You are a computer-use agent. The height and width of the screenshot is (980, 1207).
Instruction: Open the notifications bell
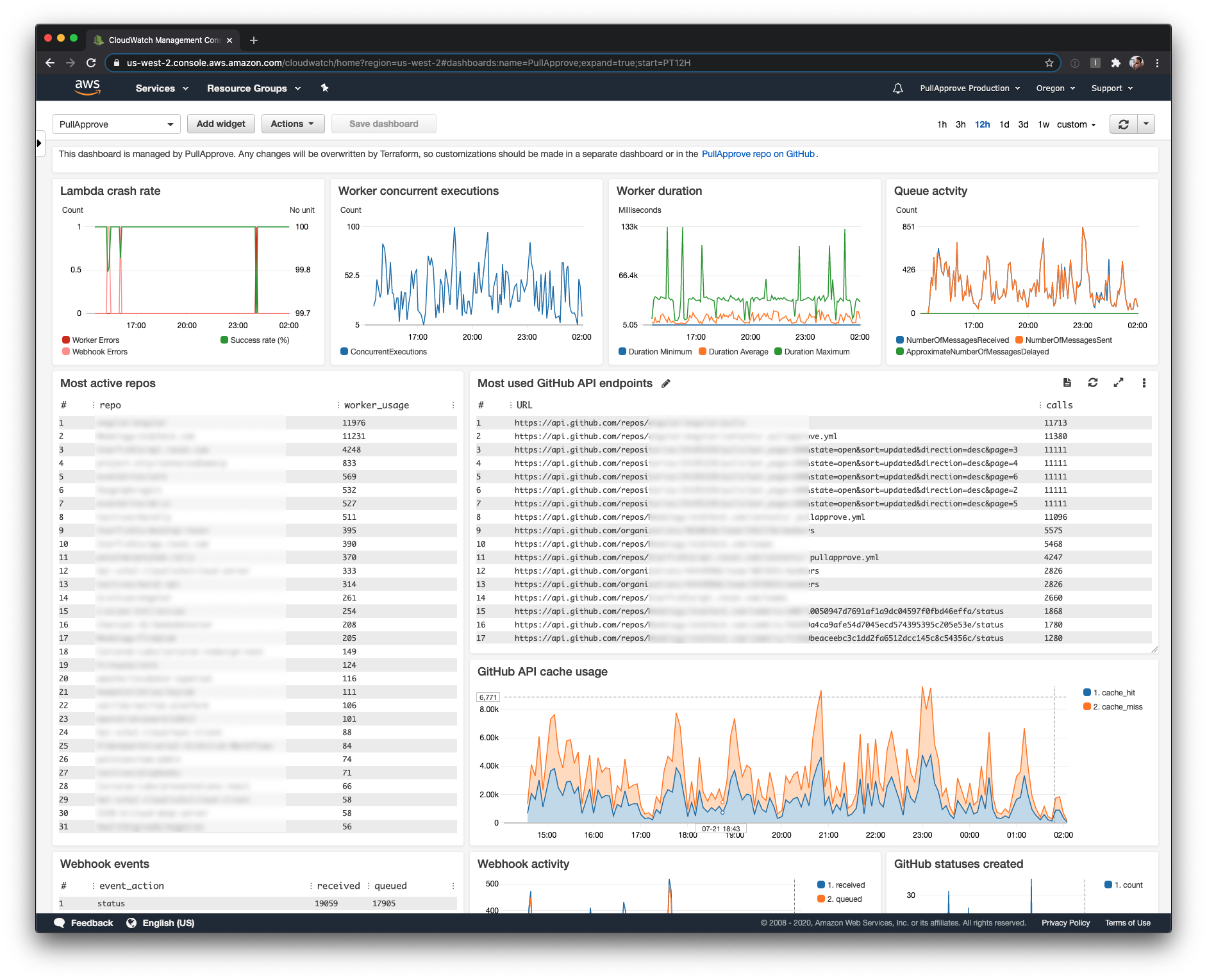click(x=898, y=88)
